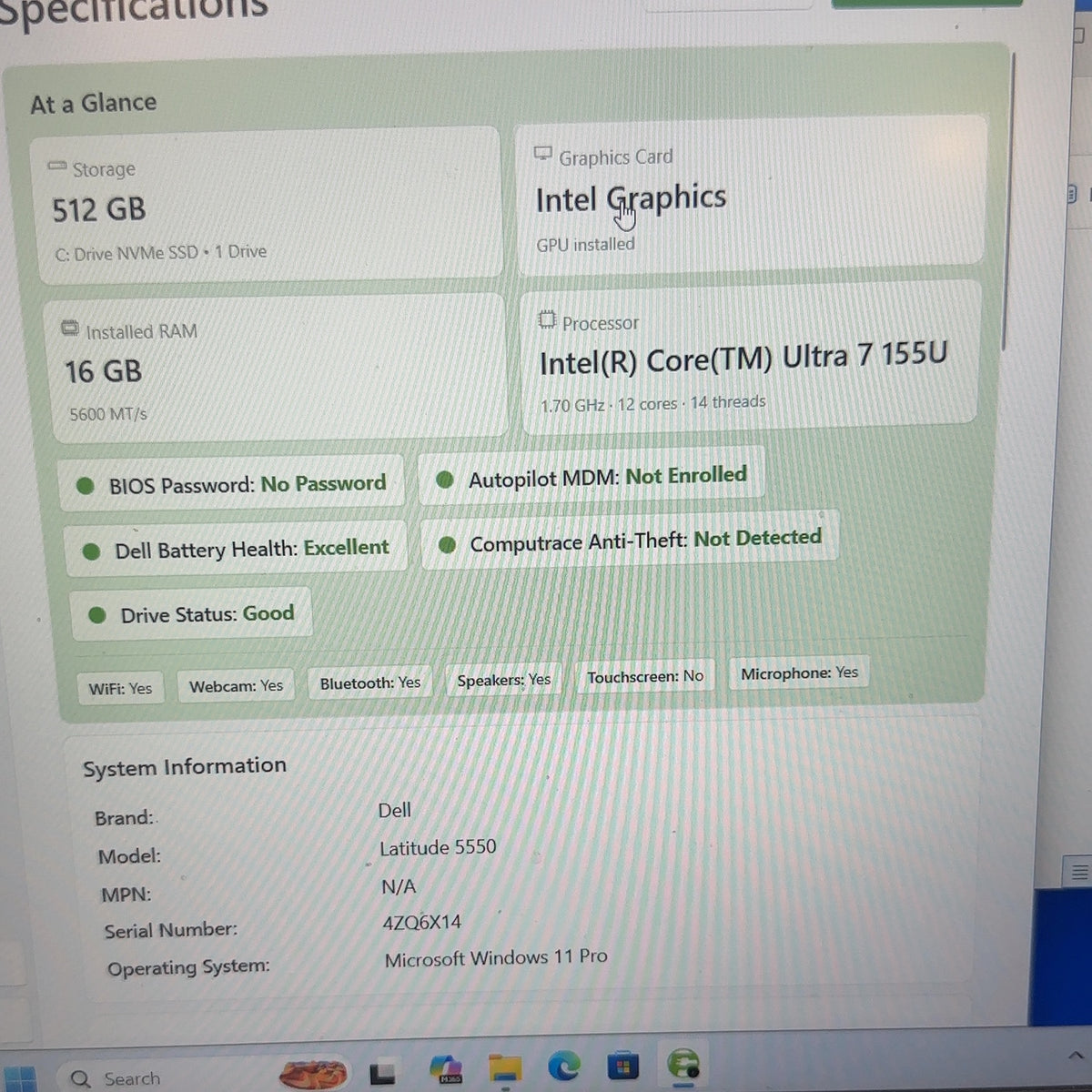Show hidden system tray icons
This screenshot has width=1092, height=1092.
(1076, 1056)
